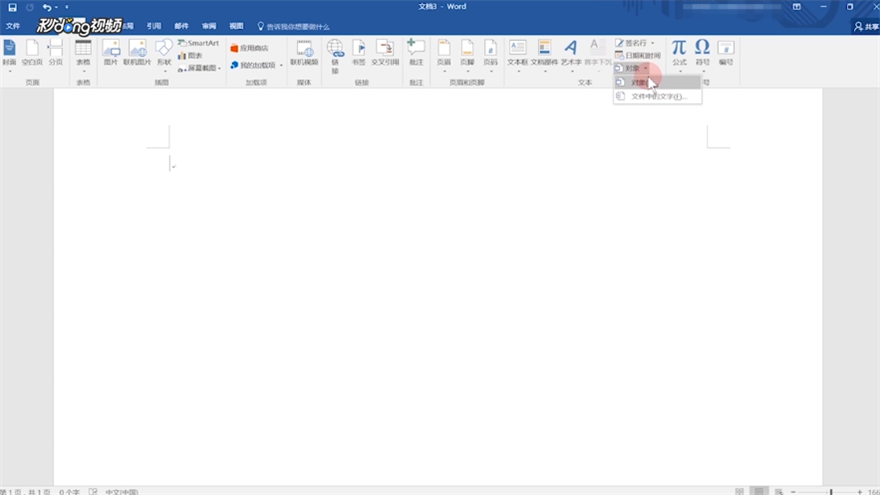Choose 文件中的文字 (Text from File) menu item
Viewport: 880px width, 495px height.
click(657, 97)
